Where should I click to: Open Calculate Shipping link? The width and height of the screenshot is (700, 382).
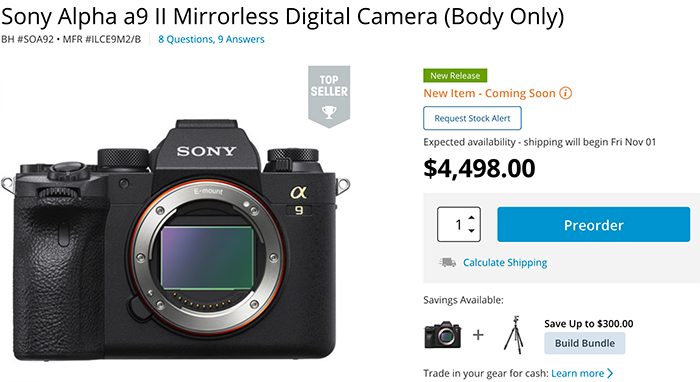tap(505, 262)
